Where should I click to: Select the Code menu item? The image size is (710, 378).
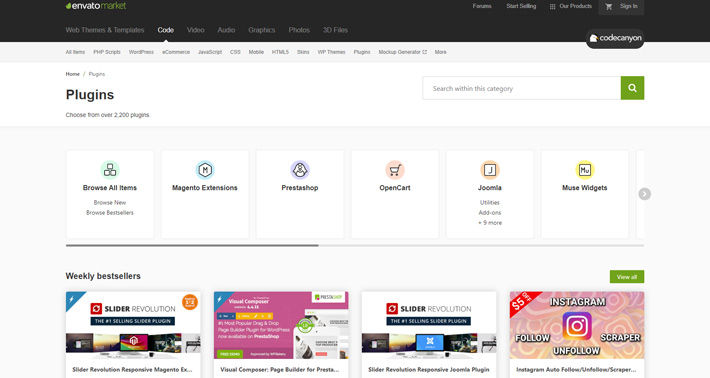click(x=166, y=30)
